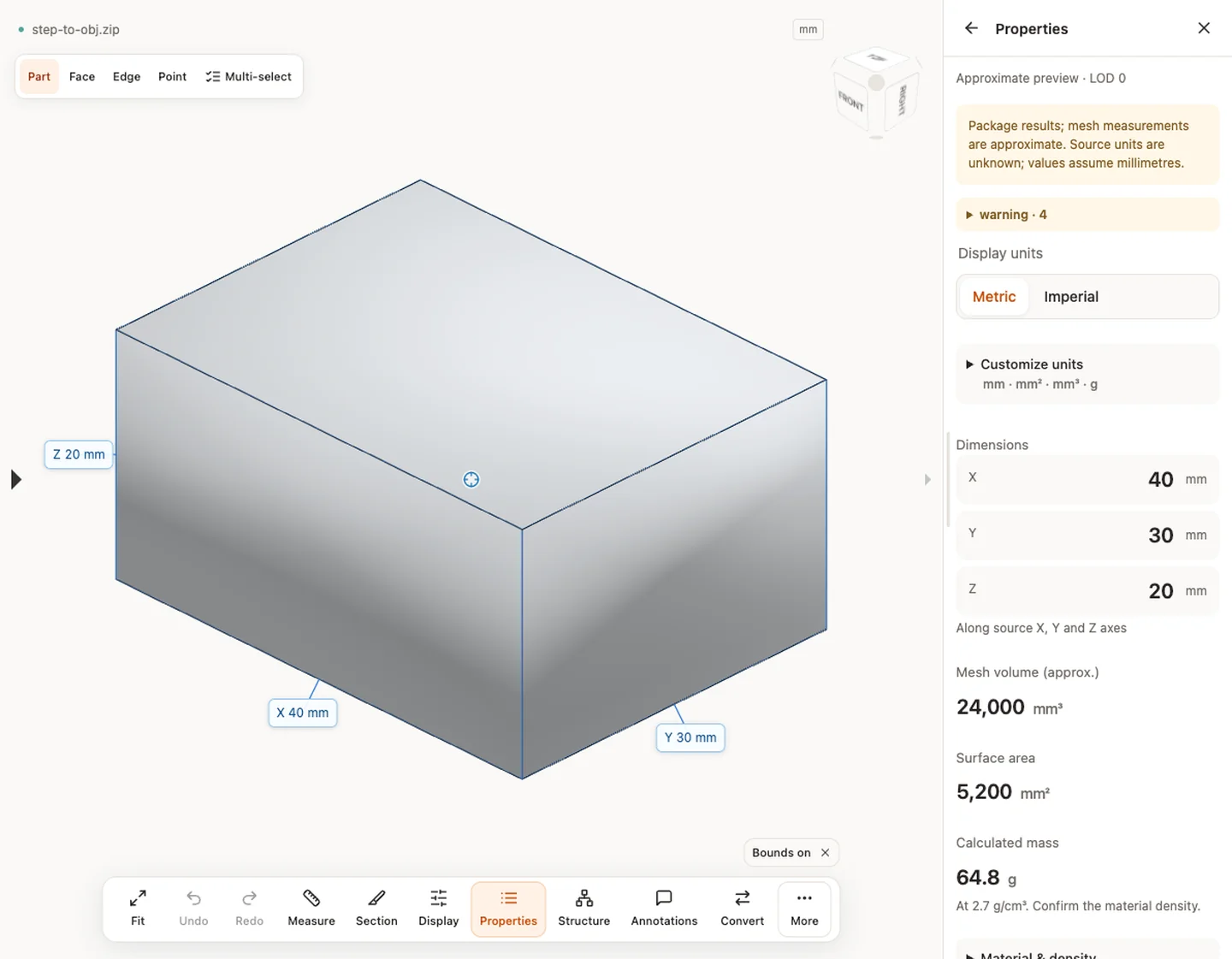Click the Properties panel scrollbar
The width and height of the screenshot is (1232, 959).
[948, 479]
